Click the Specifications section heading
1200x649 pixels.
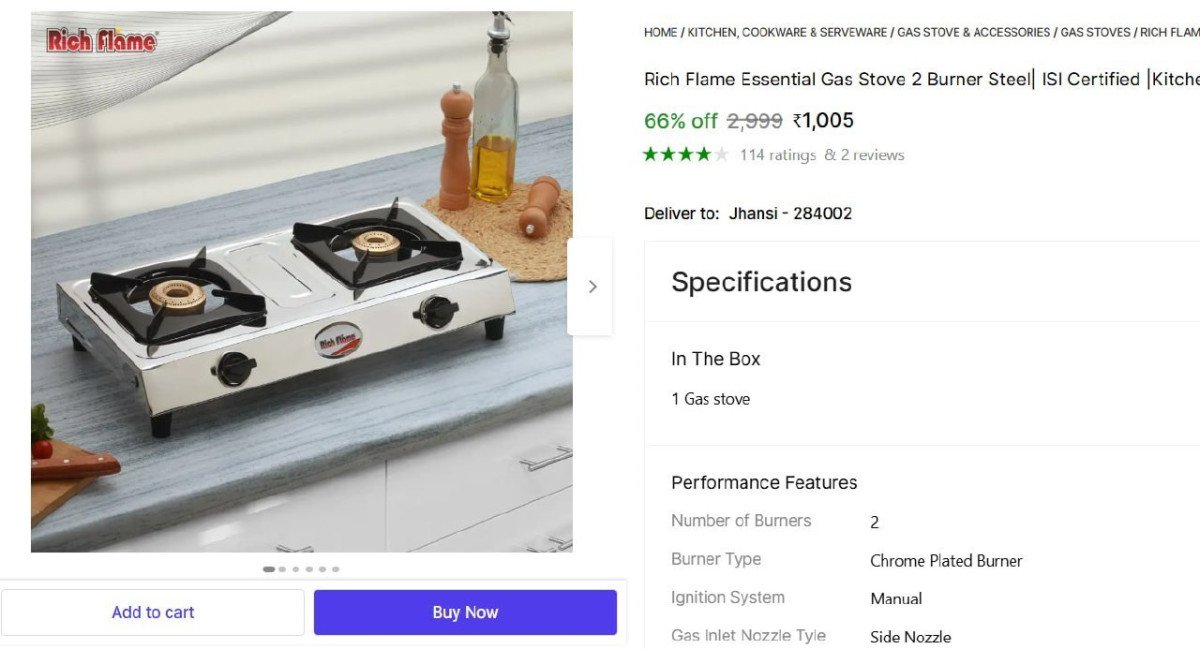(761, 282)
